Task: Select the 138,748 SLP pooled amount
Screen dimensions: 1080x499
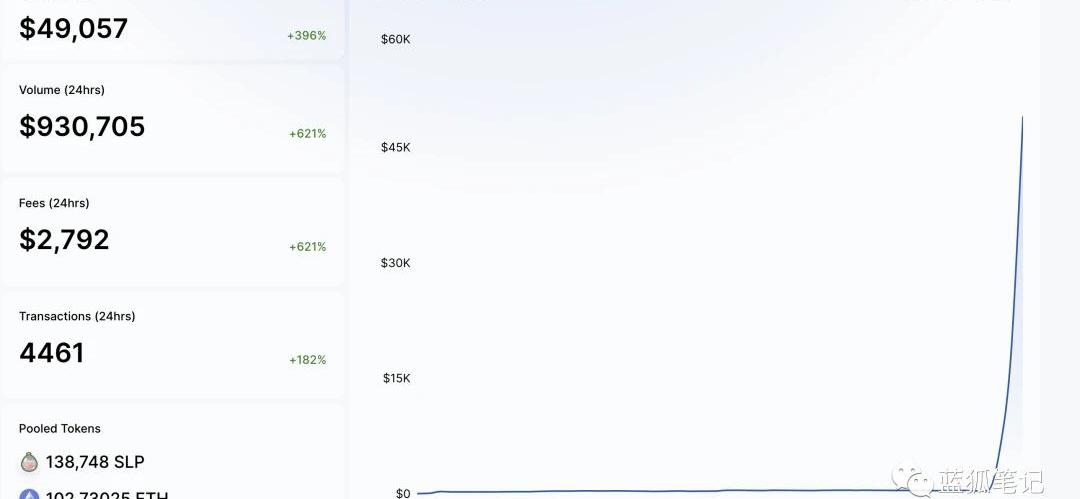Action: tap(95, 462)
